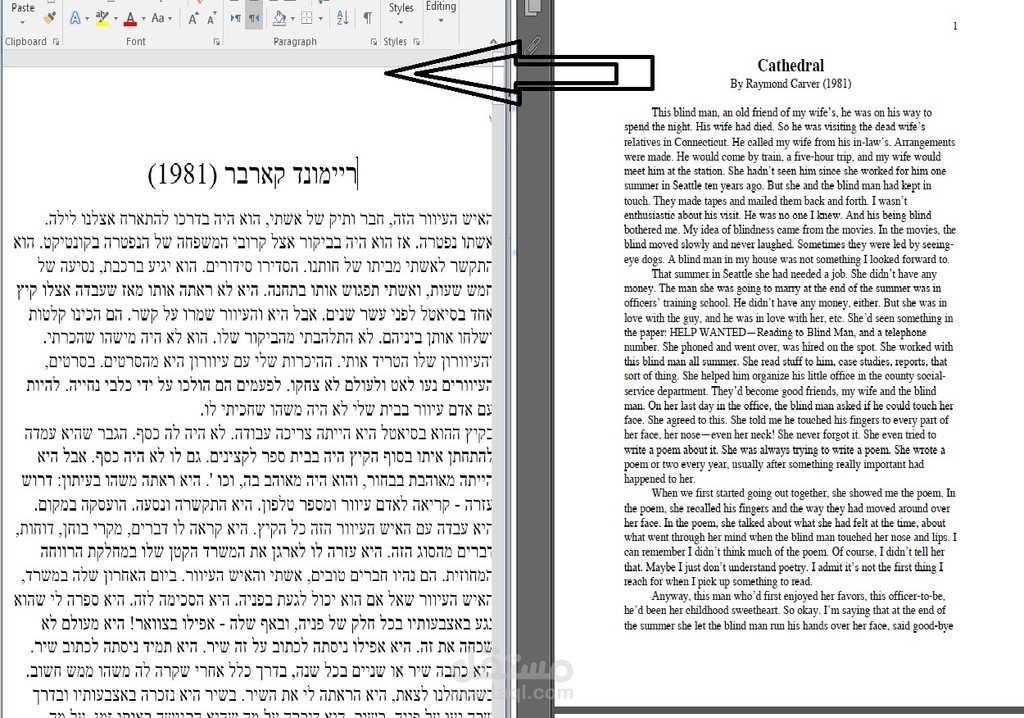Apply Text Effects with the glowing A icon

[75, 18]
